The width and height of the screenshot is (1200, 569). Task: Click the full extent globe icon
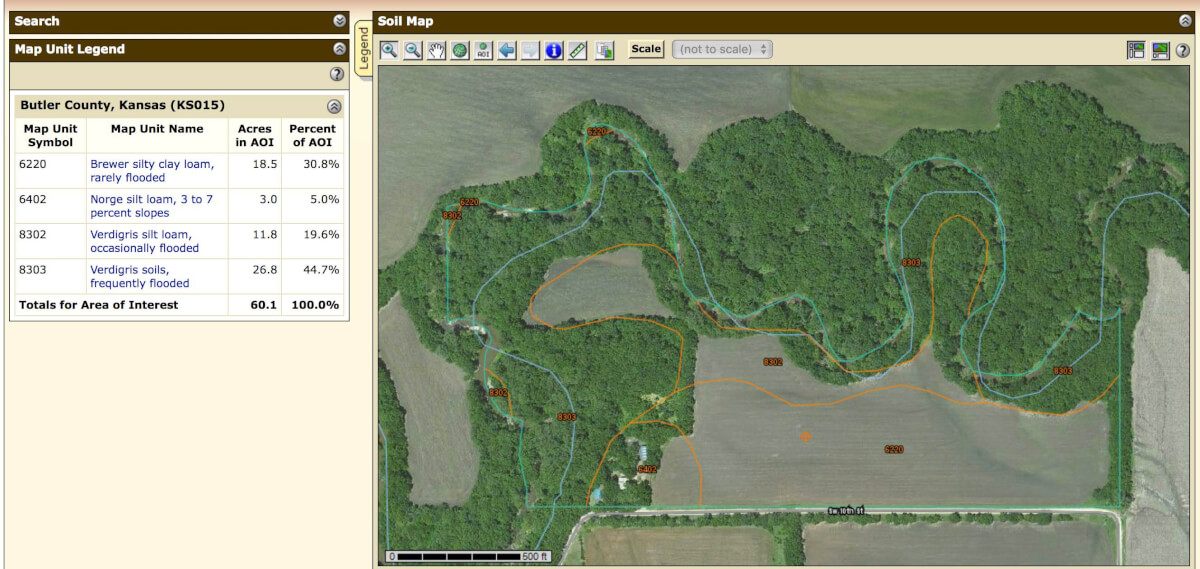point(460,50)
